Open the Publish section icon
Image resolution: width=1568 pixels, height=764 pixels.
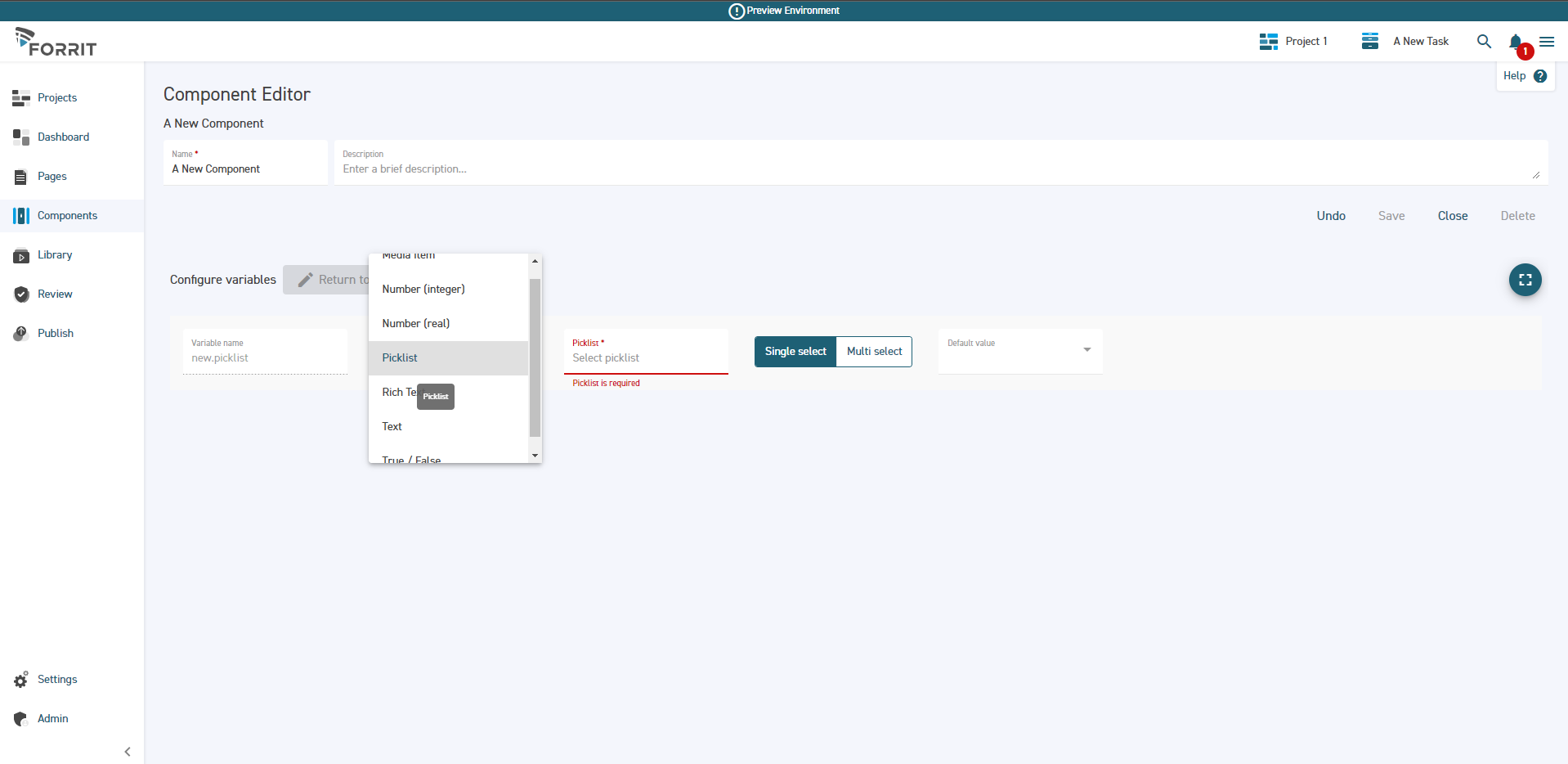(x=21, y=334)
